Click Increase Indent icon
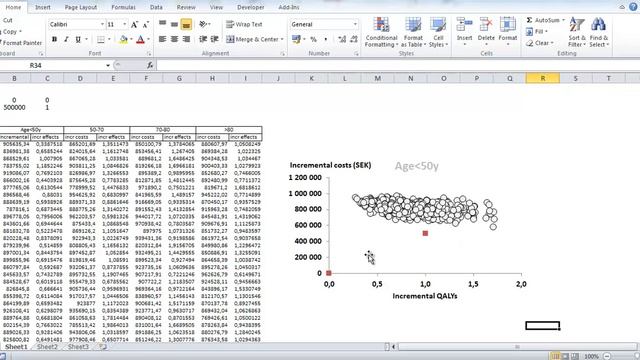640x360 pixels. coord(214,39)
